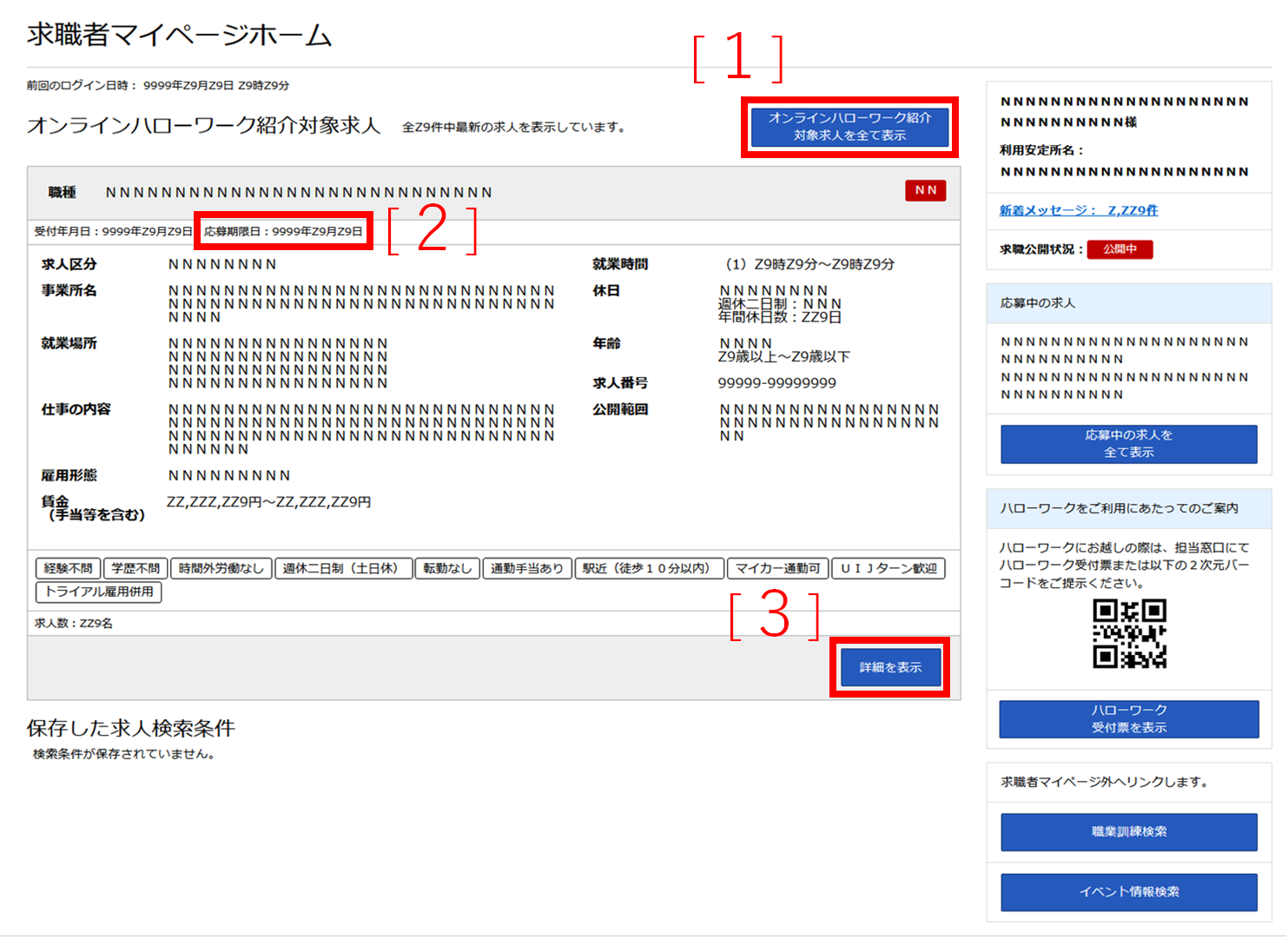Click the 学歴不問 tag
The width and height of the screenshot is (1288, 946).
point(135,568)
